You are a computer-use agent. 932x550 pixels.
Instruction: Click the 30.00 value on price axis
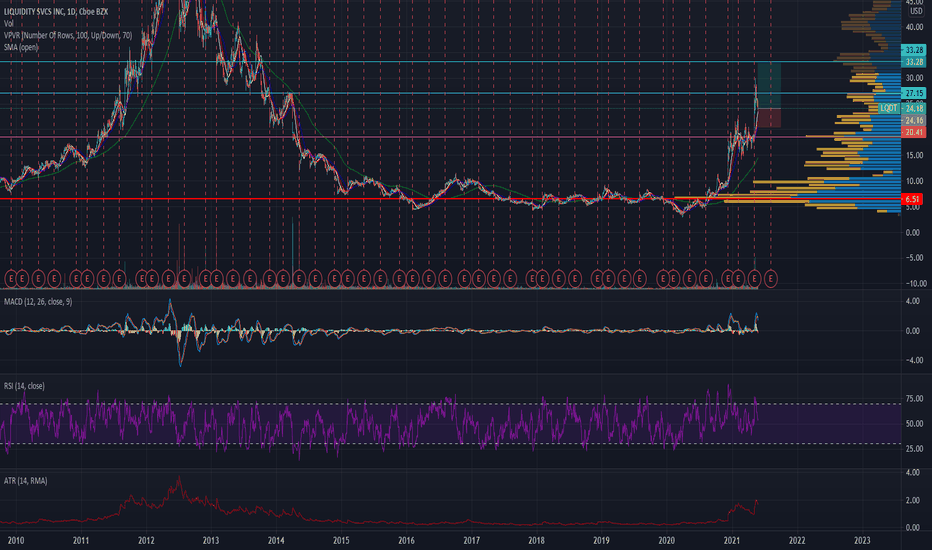pos(914,78)
